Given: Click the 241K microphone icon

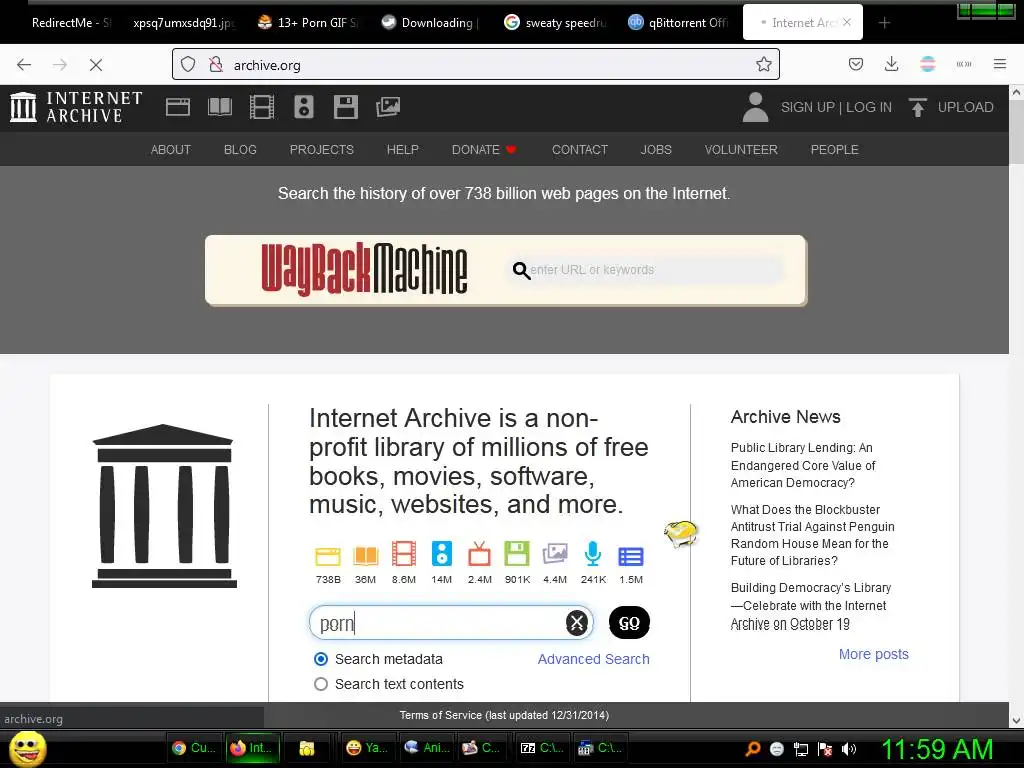Looking at the screenshot, I should [x=593, y=554].
